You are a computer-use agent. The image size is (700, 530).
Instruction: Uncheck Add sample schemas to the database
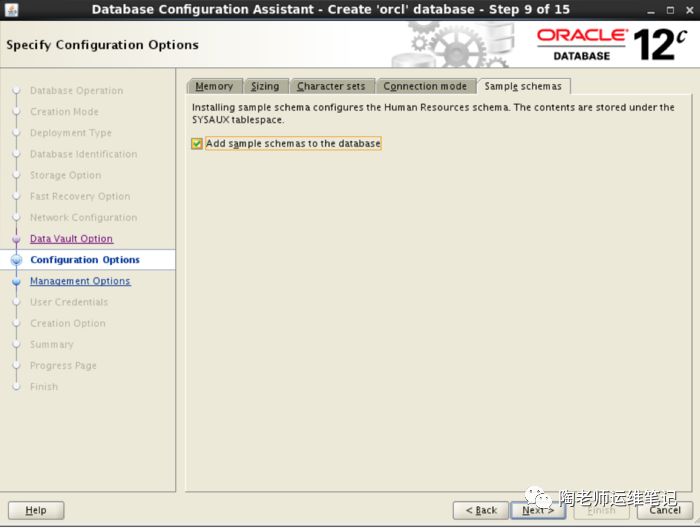click(197, 144)
